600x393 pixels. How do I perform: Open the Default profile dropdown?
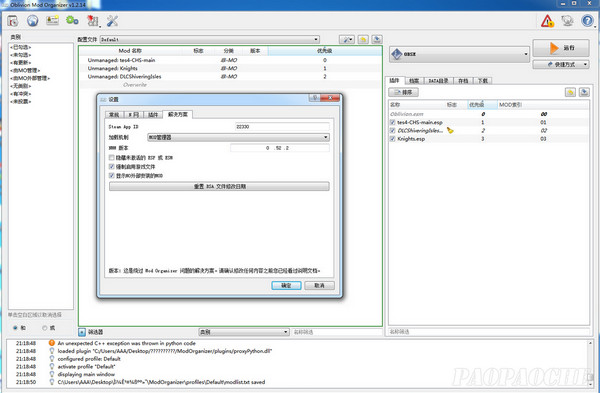click(x=210, y=39)
